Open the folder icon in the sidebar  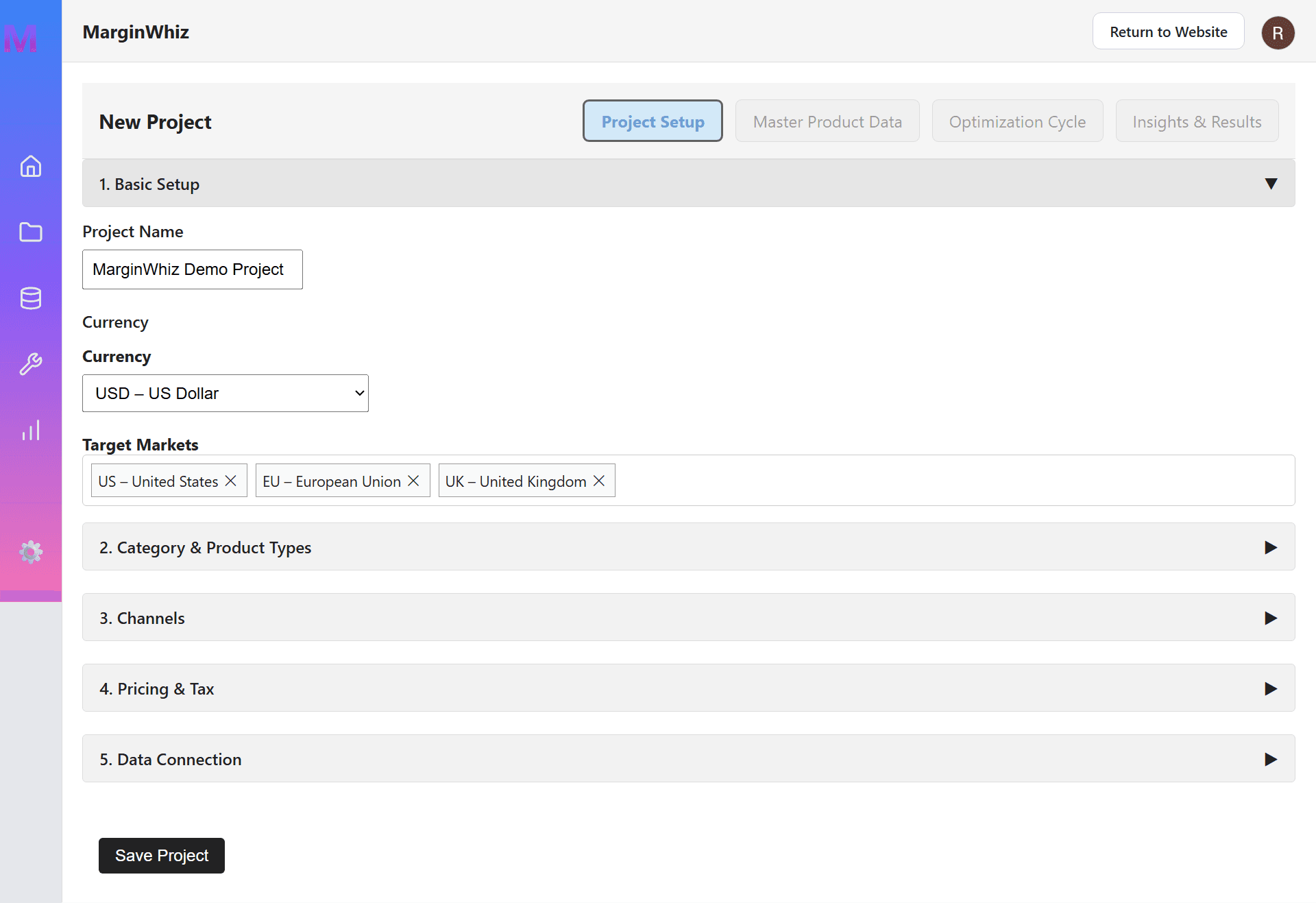(31, 232)
